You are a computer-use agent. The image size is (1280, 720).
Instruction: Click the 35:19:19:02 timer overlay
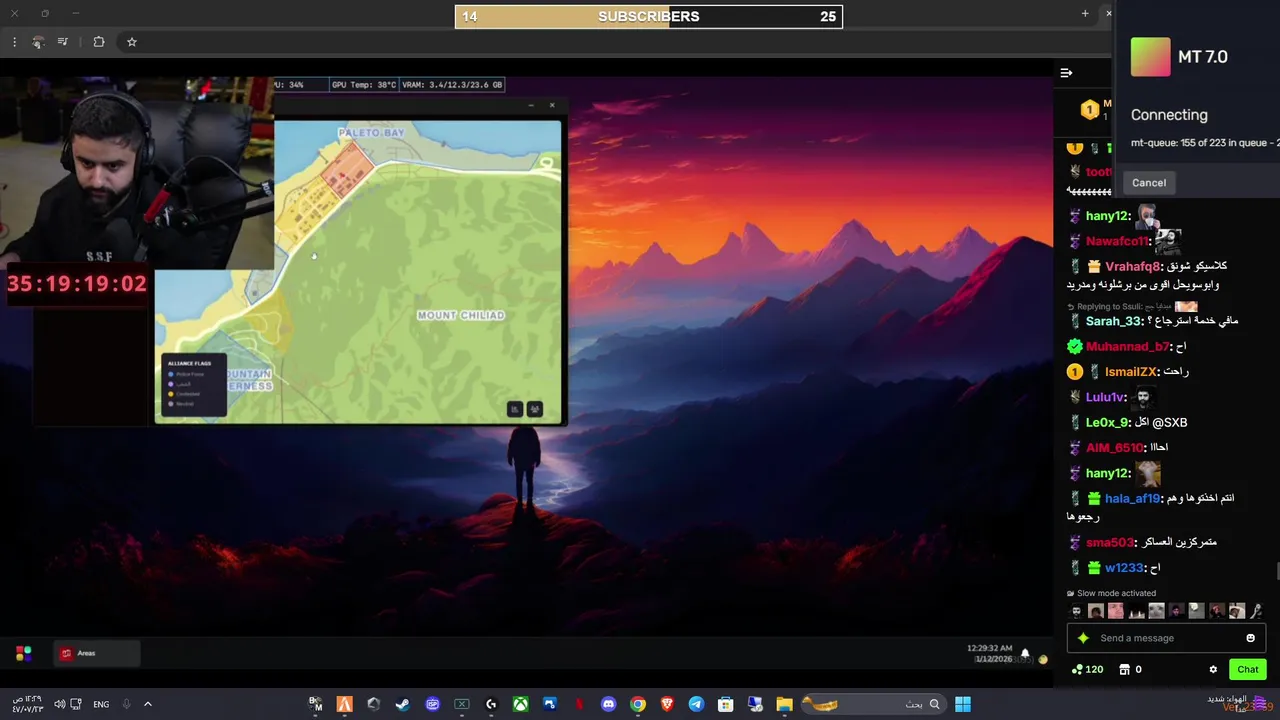coord(77,284)
